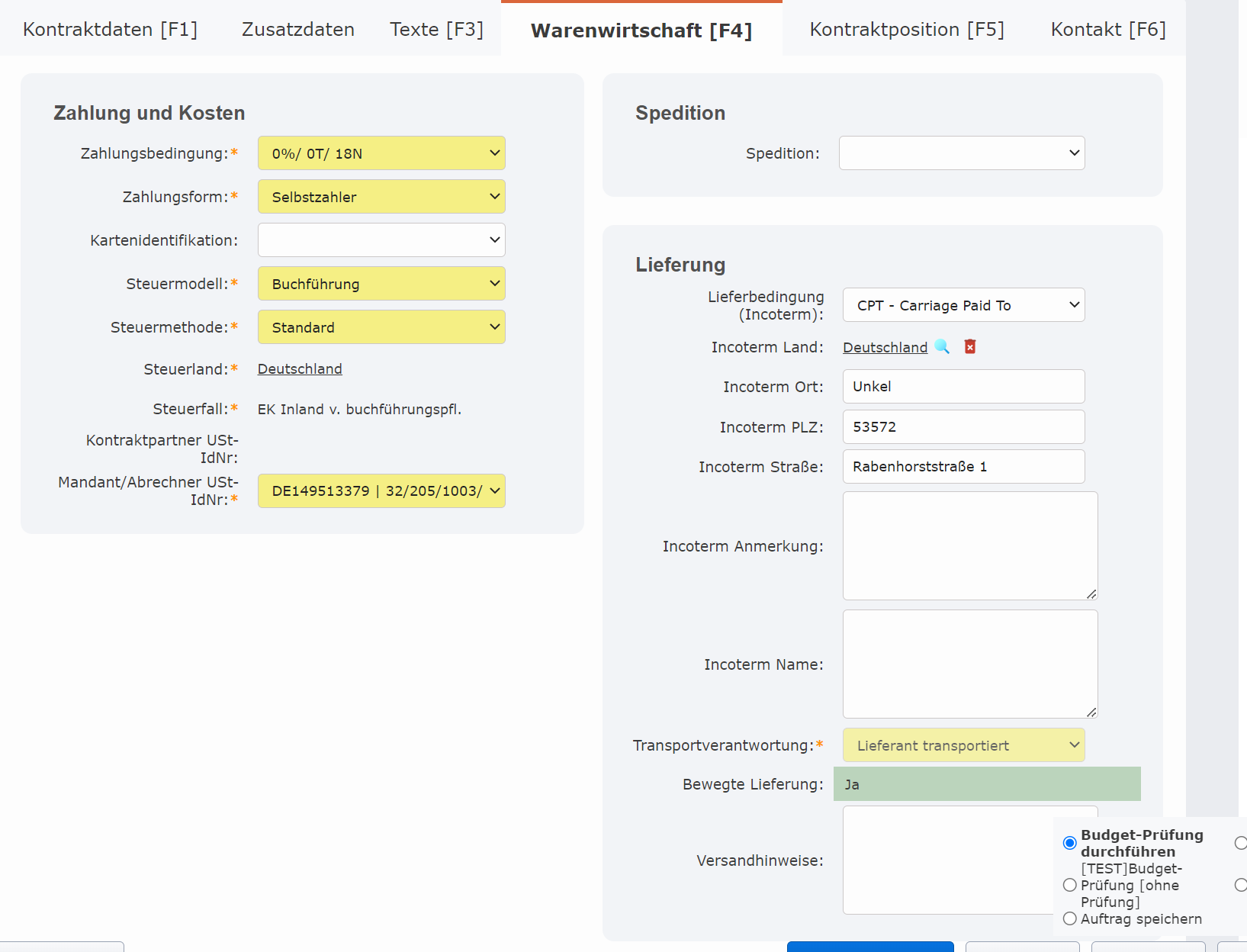Screen dimensions: 1247x952
Task: Expand the Zahlungsform dropdown
Action: coord(381,197)
